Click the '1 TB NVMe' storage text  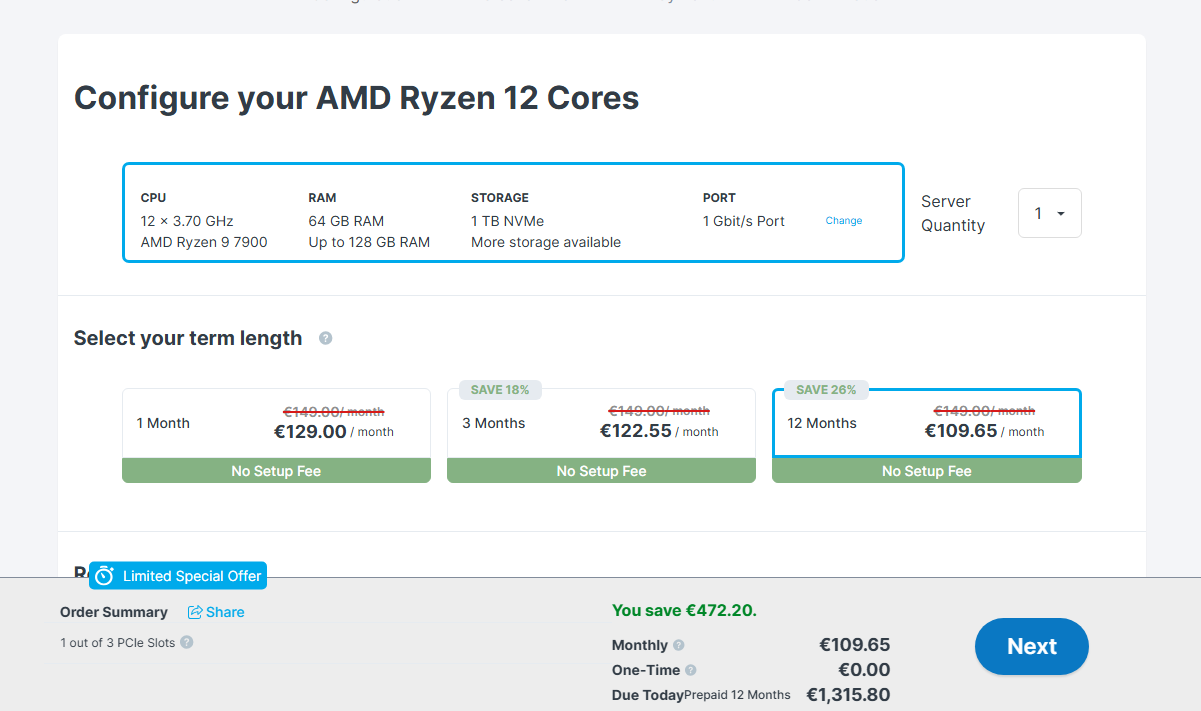pyautogui.click(x=508, y=221)
